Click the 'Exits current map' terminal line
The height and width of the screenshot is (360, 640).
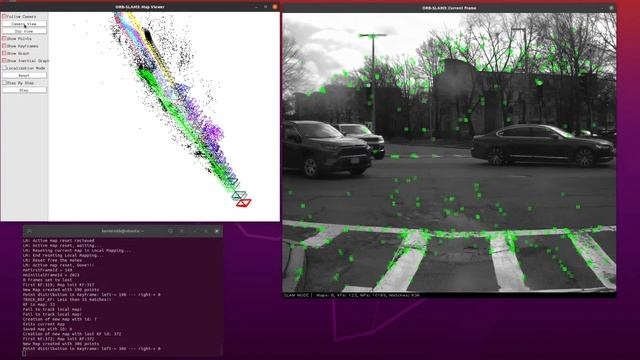tap(44, 324)
